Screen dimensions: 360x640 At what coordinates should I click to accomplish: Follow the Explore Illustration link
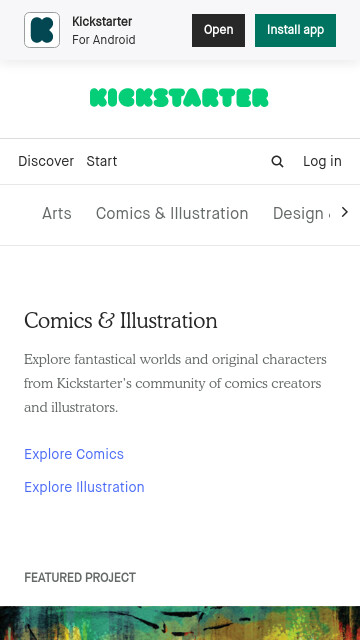pyautogui.click(x=84, y=487)
